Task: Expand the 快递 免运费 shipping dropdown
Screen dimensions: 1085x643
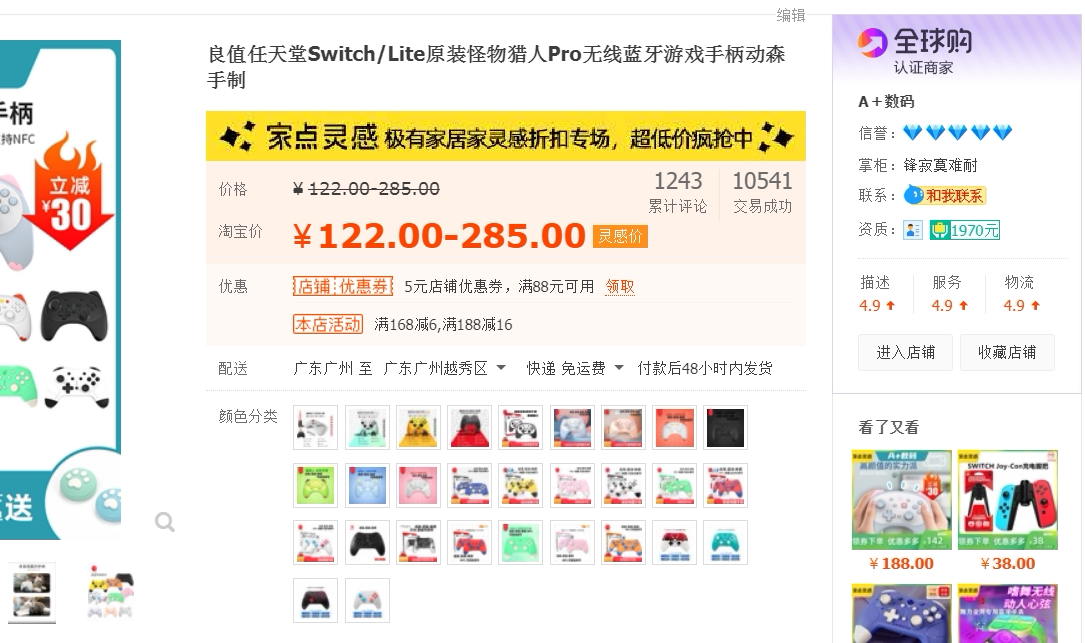Action: pos(575,368)
